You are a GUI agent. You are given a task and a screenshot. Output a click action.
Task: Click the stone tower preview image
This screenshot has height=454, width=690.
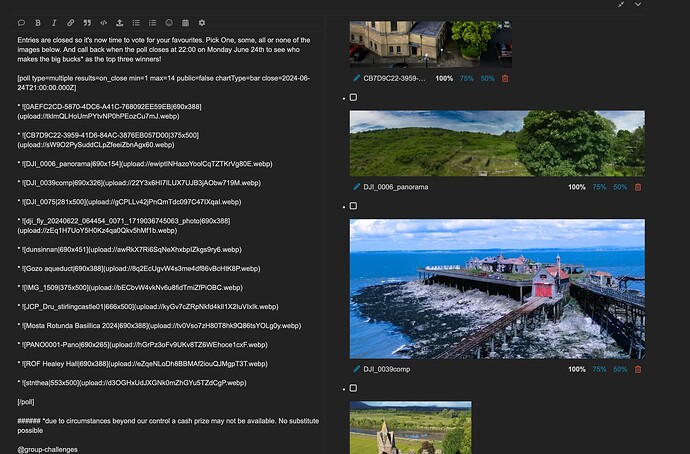tap(411, 427)
